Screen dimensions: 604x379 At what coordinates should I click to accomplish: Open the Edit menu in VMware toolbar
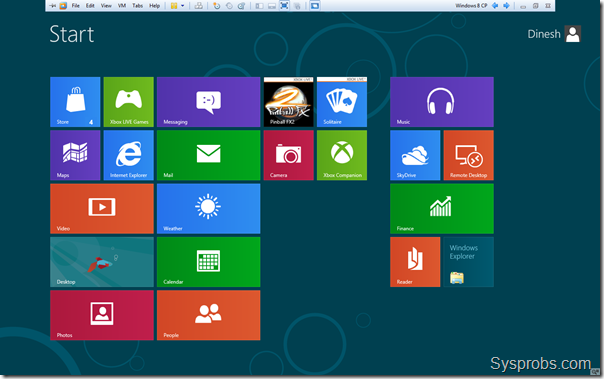tap(90, 6)
